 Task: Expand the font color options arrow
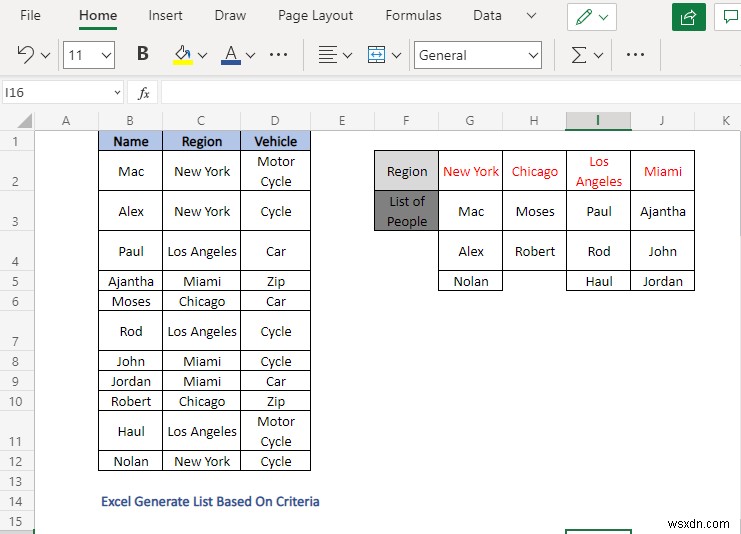(251, 55)
